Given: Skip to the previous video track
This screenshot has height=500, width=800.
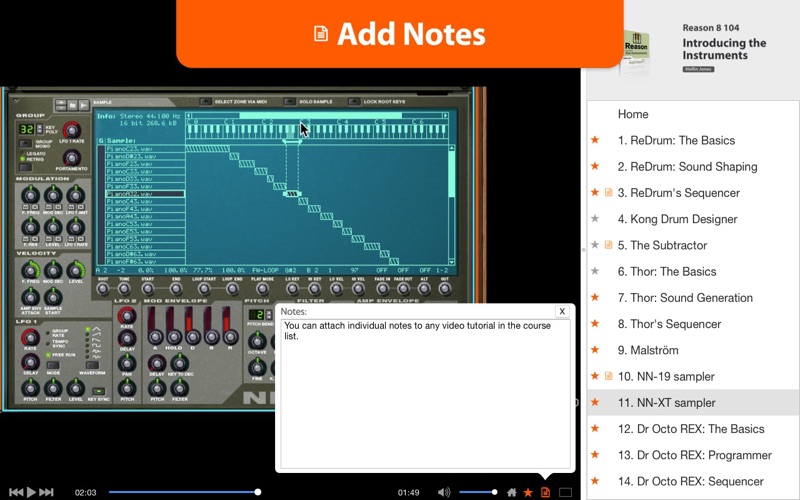Looking at the screenshot, I should click(x=16, y=492).
